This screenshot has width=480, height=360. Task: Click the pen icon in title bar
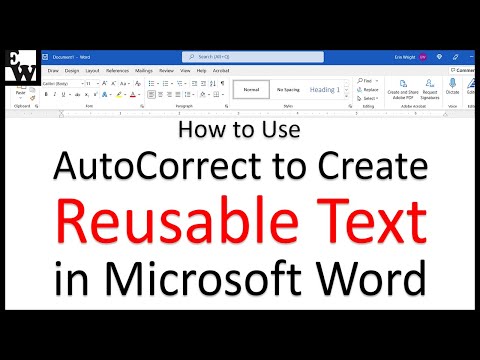[x=456, y=57]
